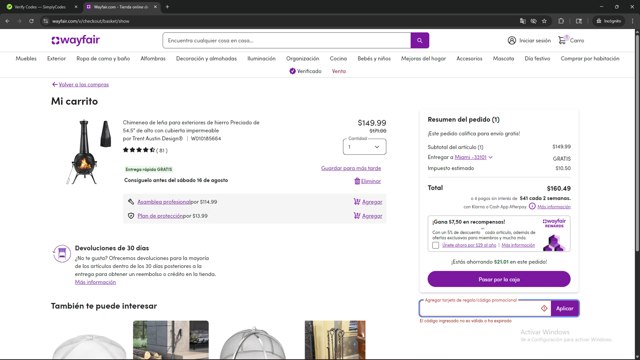Open the Mejoras del hogar menu
This screenshot has height=360, width=640.
(x=423, y=58)
